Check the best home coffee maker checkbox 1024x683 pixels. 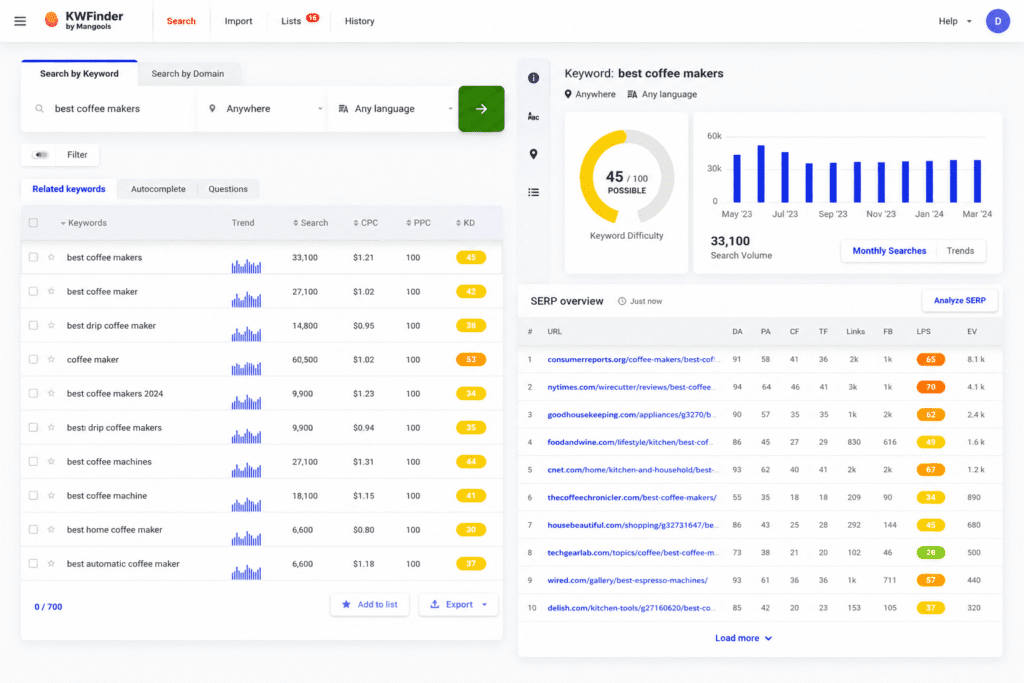click(33, 529)
